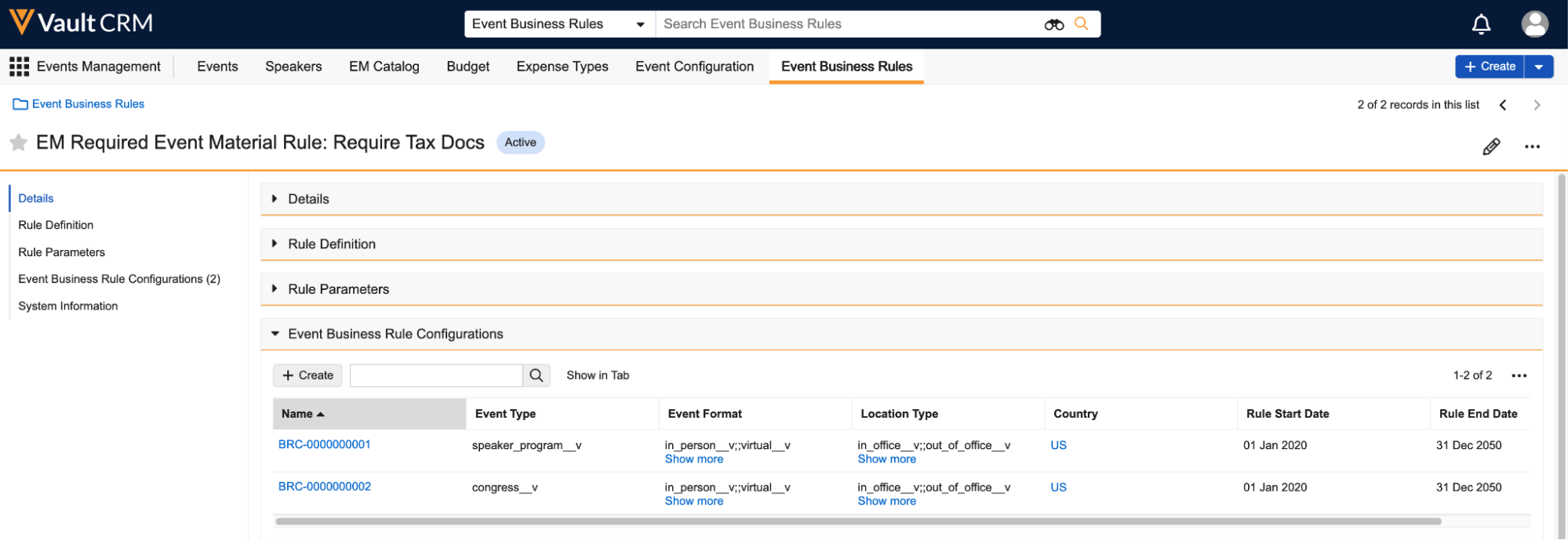Image resolution: width=1568 pixels, height=540 pixels.
Task: Open the Create button dropdown arrow
Action: point(1538,67)
